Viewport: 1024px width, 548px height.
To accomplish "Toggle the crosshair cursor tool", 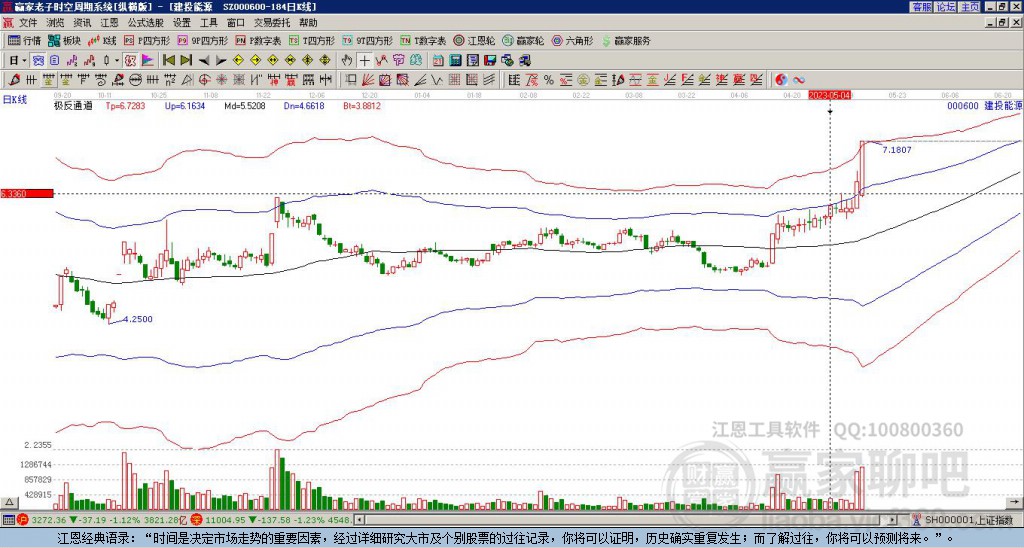I will 364,61.
